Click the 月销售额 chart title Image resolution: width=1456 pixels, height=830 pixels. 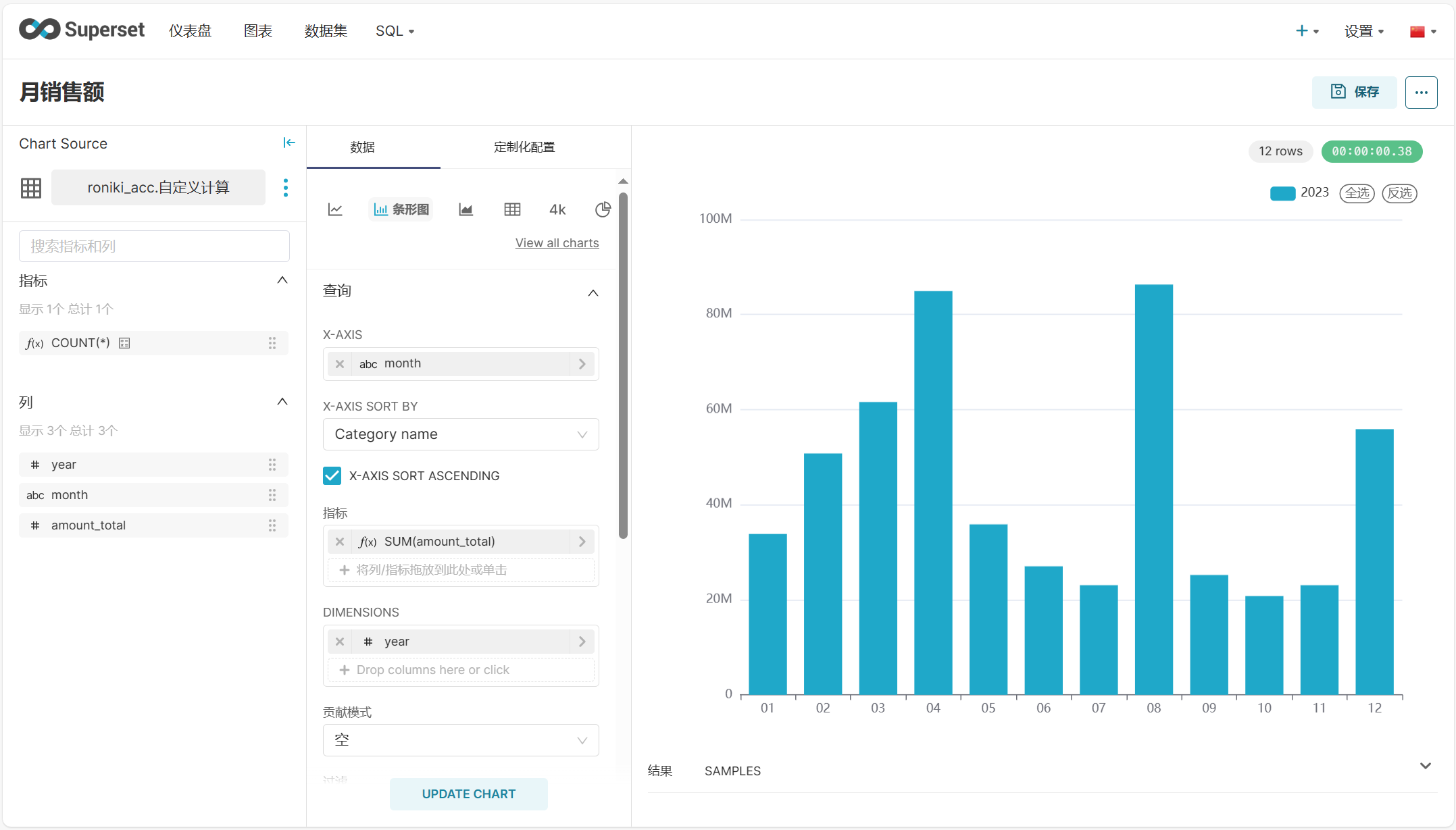(61, 92)
